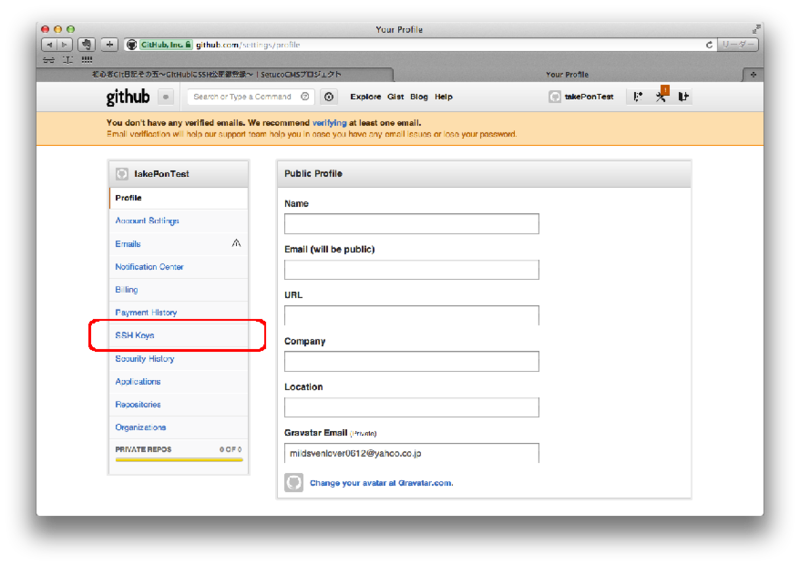Click the sign out icon
800x566 pixels.
pos(683,96)
